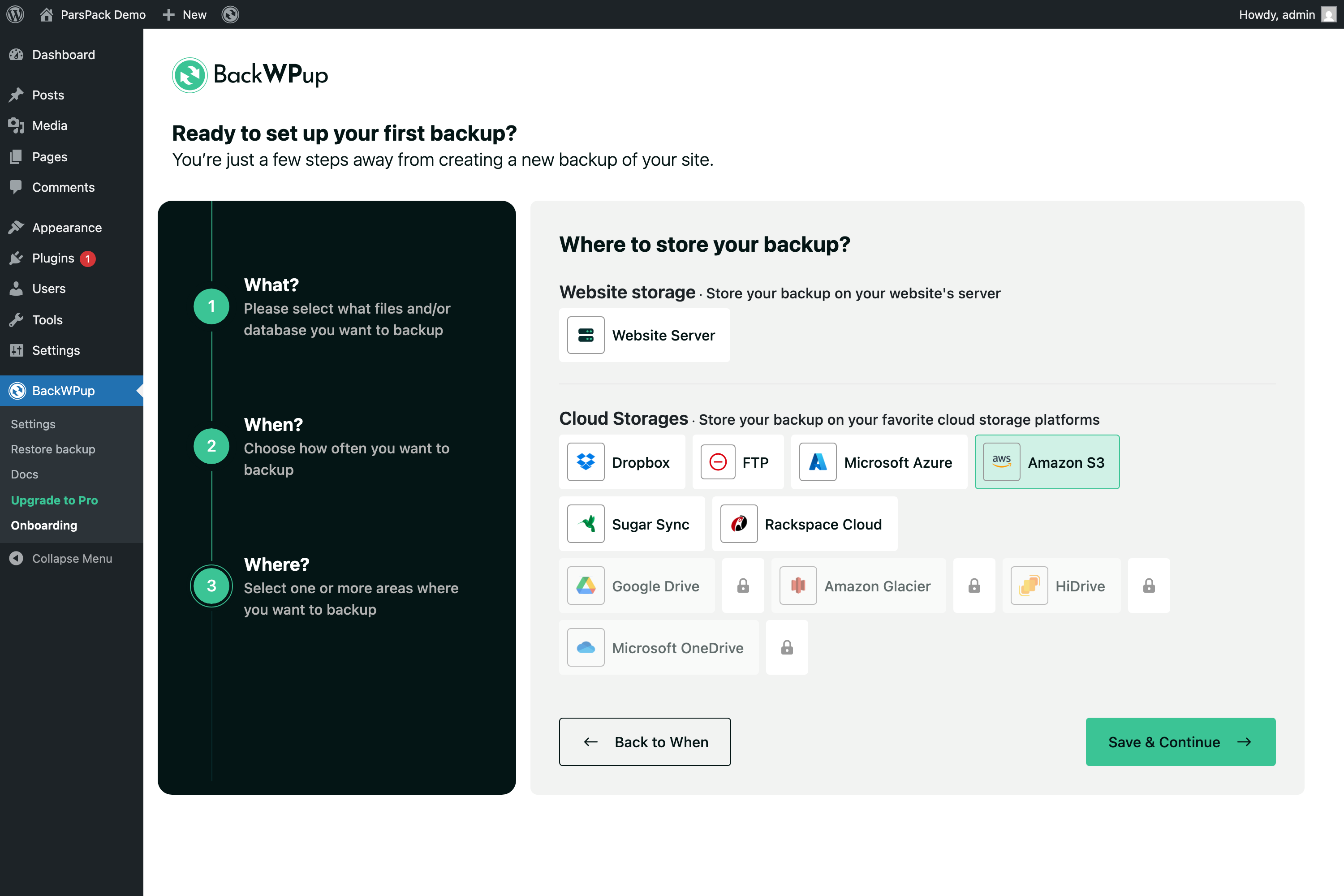Image resolution: width=1344 pixels, height=896 pixels.
Task: Click the Collapse Menu label
Action: pyautogui.click(x=72, y=558)
